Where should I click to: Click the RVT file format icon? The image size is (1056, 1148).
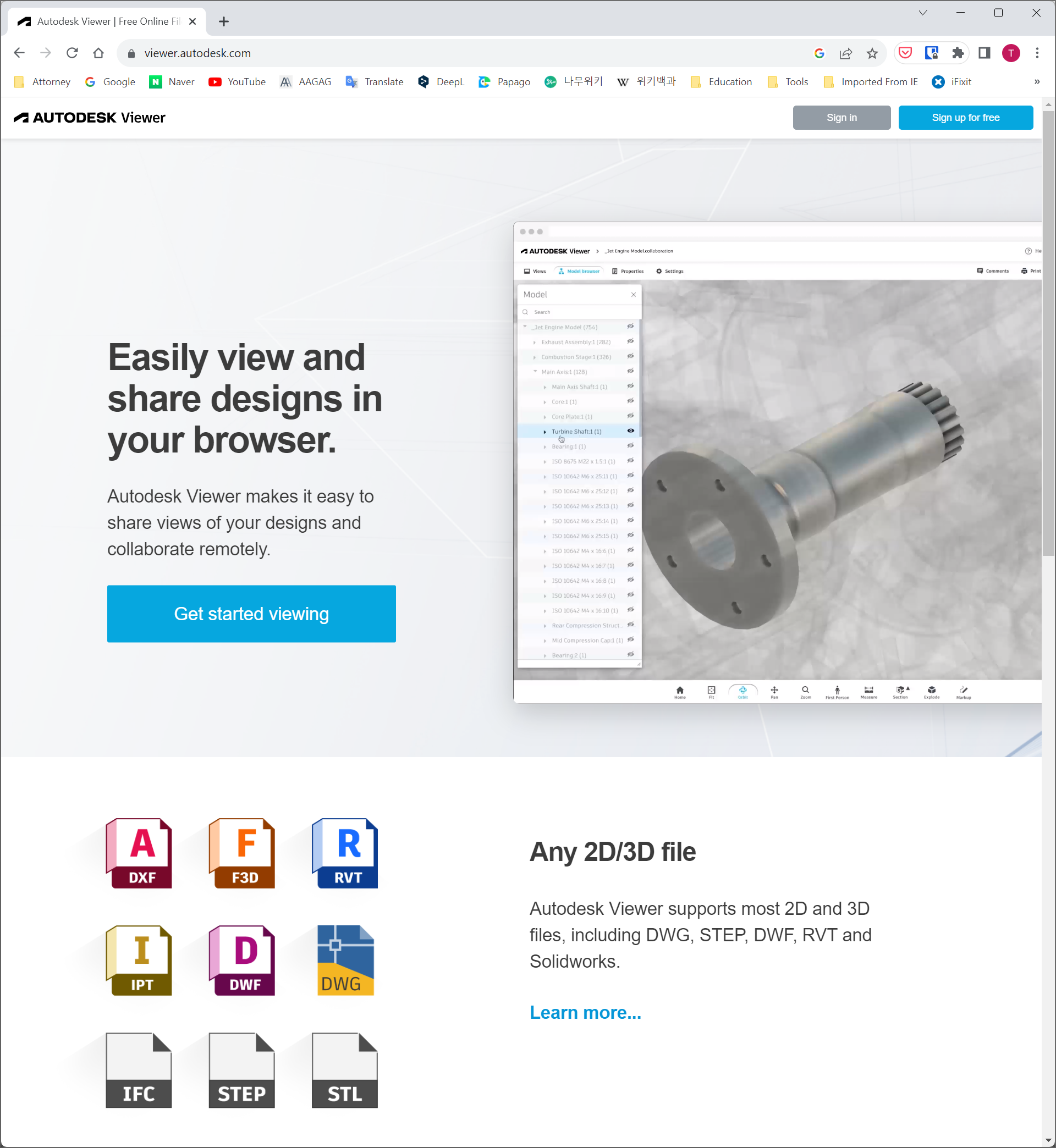(344, 853)
